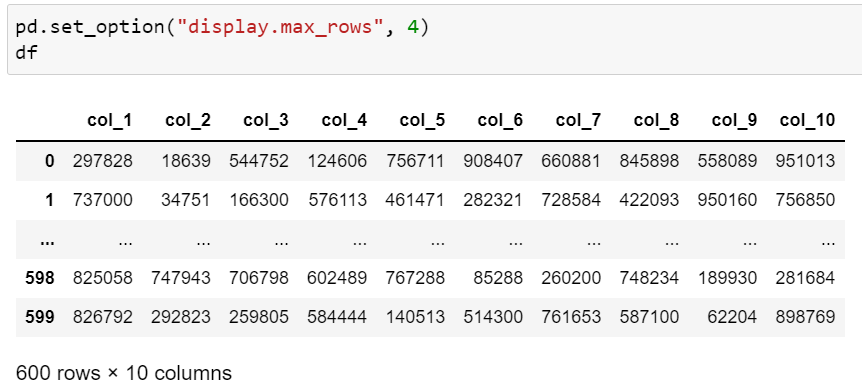Click cell value 737000
The image size is (862, 389).
(102, 200)
